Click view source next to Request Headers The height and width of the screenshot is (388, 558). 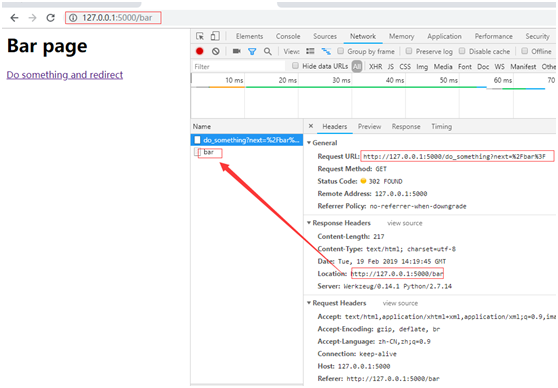pos(400,303)
